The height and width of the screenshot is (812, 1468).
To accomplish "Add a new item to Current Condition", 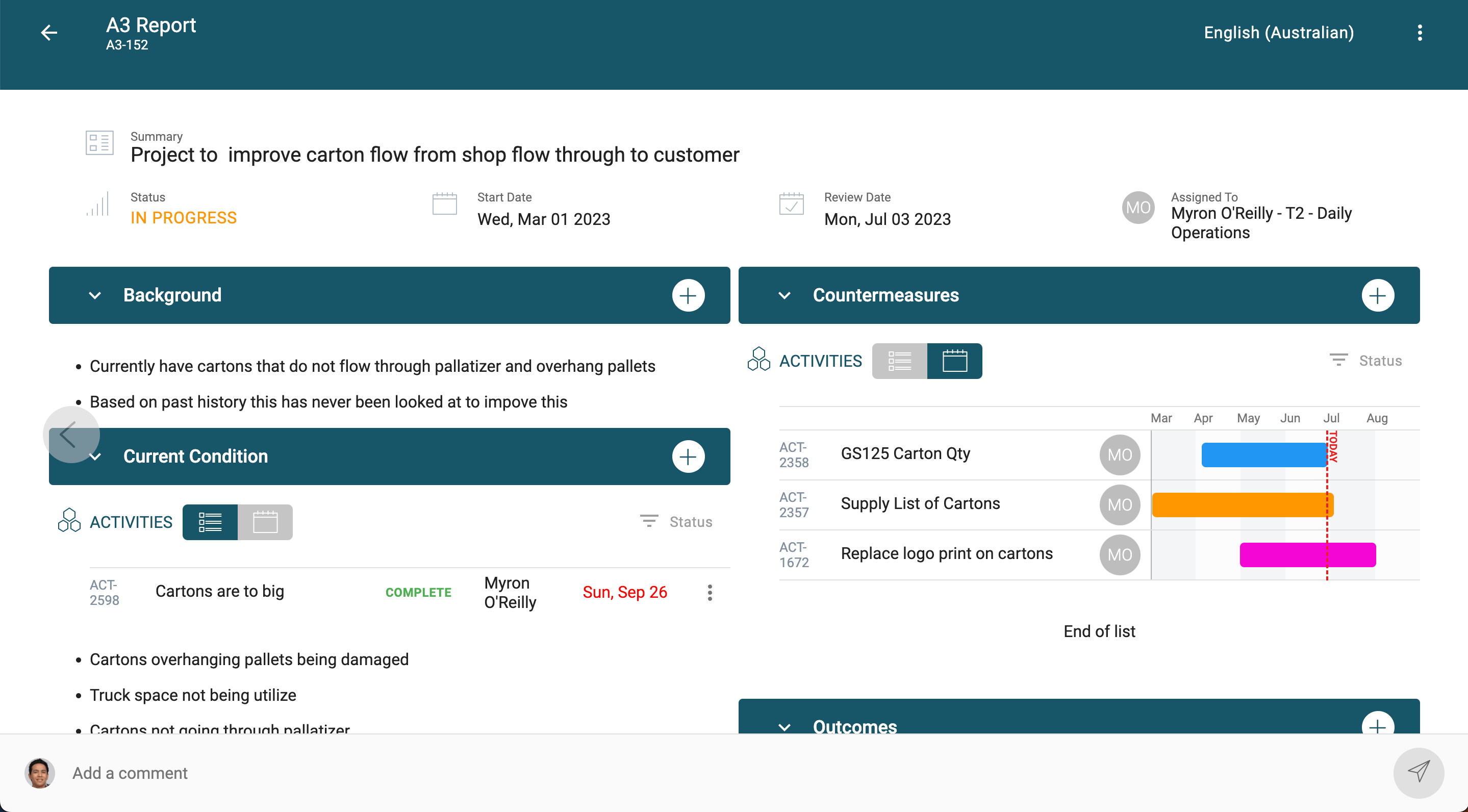I will (688, 456).
